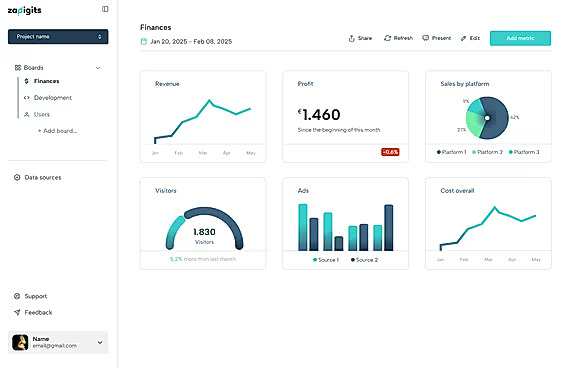Open date range Jan 20 - Feb 08

pos(191,41)
